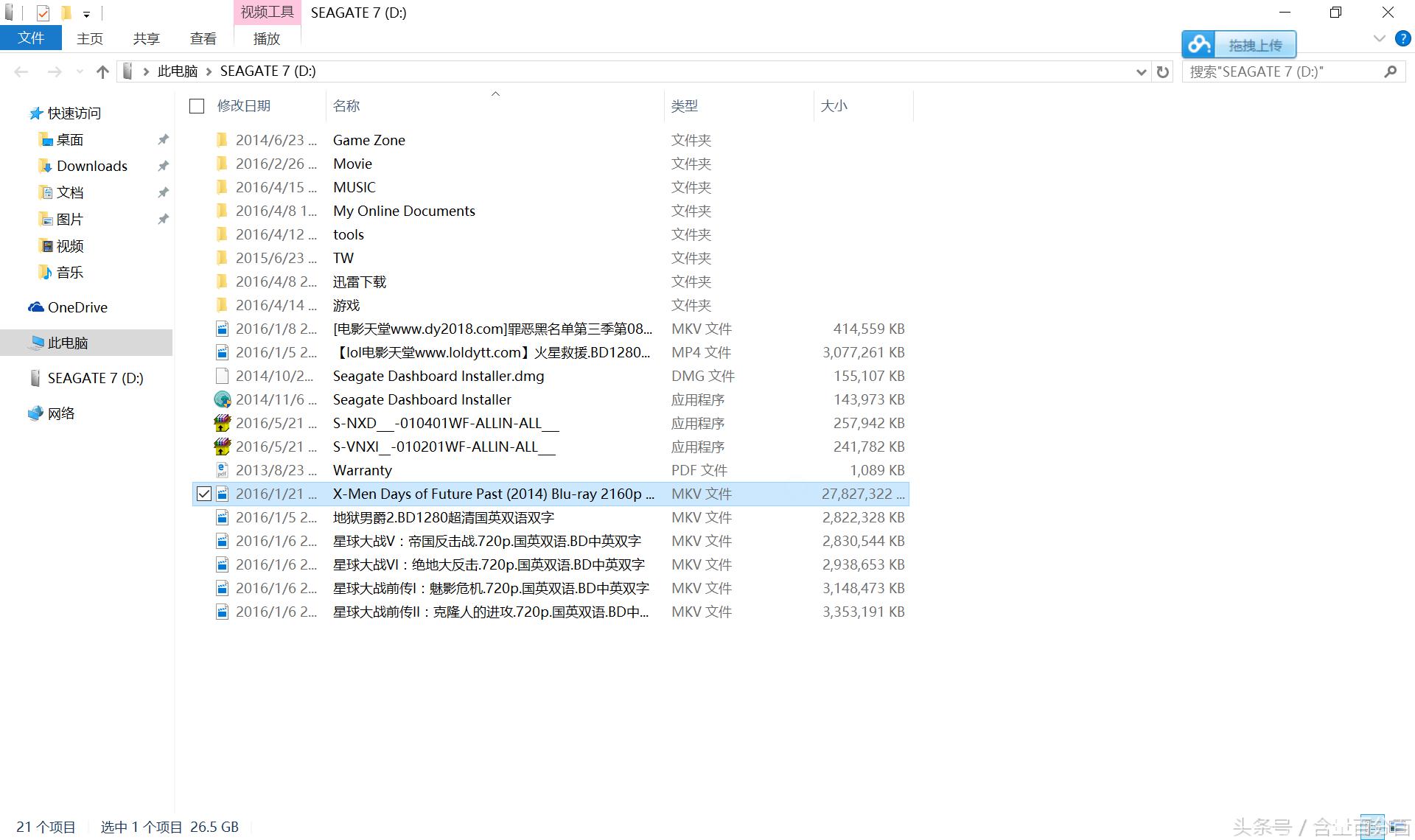The height and width of the screenshot is (840, 1415).
Task: Click the search magnifier icon
Action: pyautogui.click(x=1391, y=71)
